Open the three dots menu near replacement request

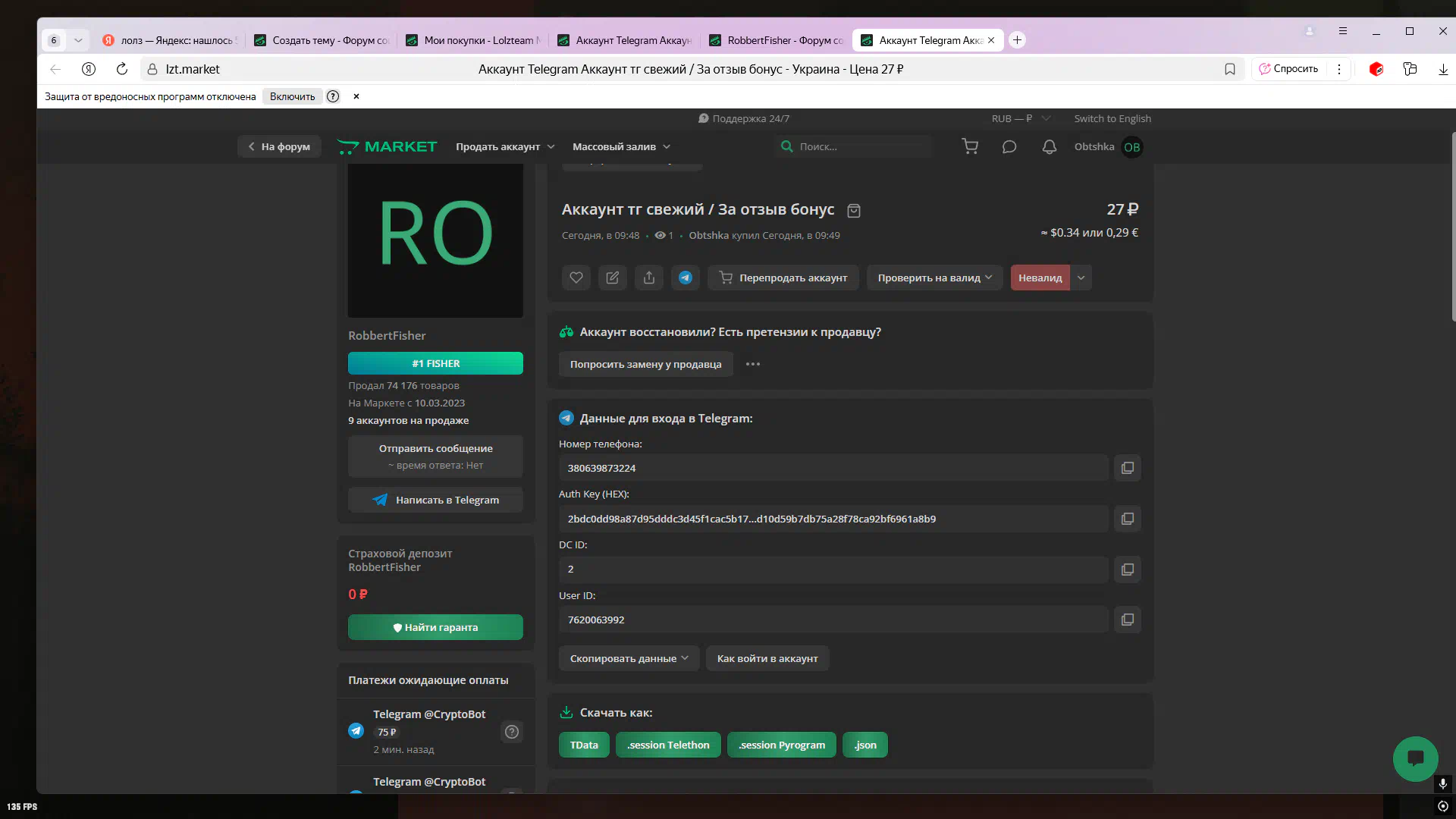(x=753, y=364)
